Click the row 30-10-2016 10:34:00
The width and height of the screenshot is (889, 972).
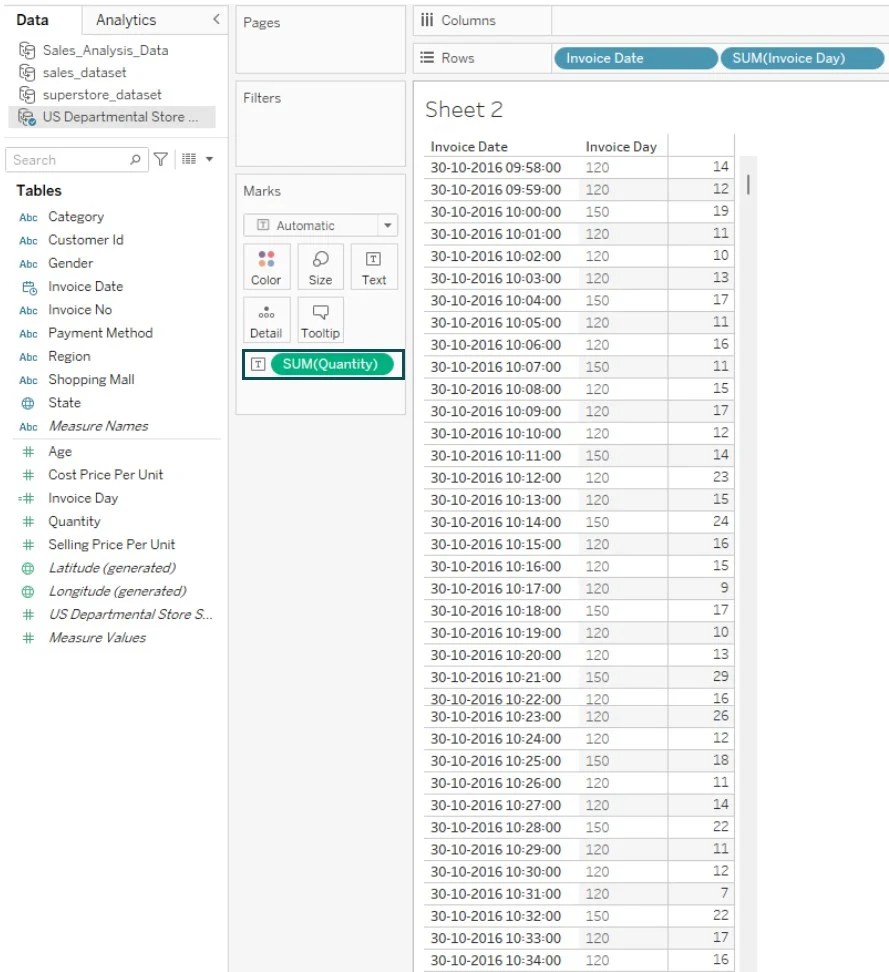pos(578,960)
